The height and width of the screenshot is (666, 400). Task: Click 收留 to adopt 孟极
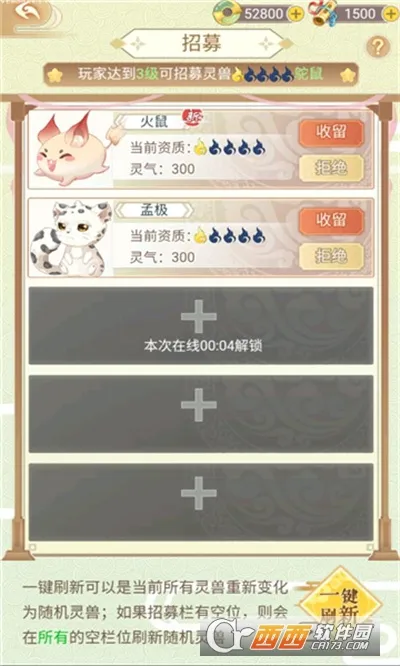[x=331, y=221]
